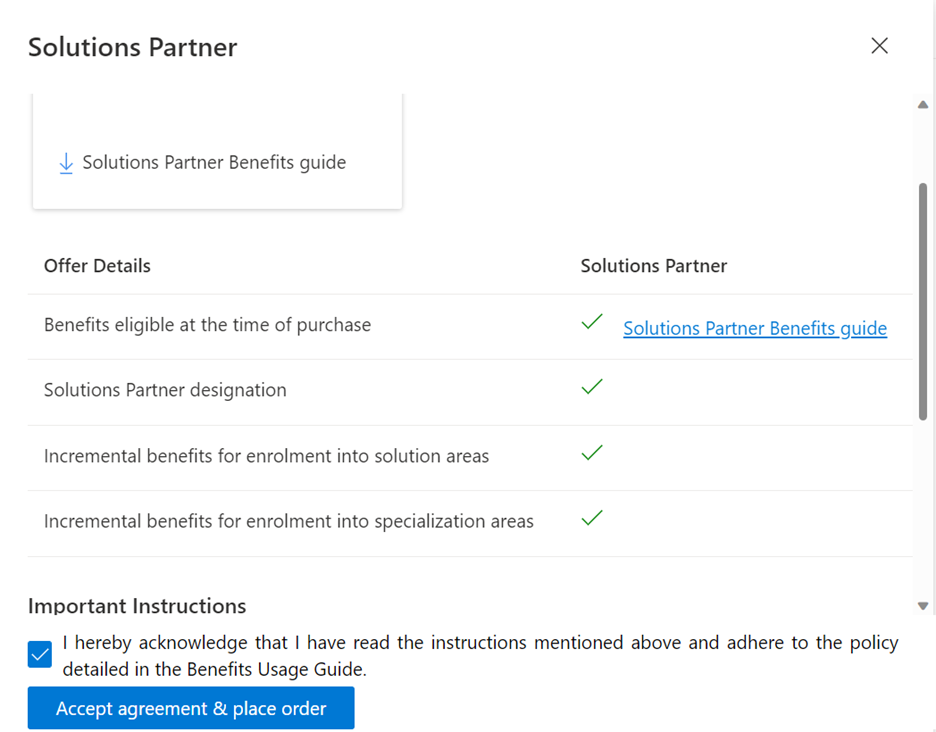
Task: Select the Solutions Partner designation row label
Action: point(165,390)
